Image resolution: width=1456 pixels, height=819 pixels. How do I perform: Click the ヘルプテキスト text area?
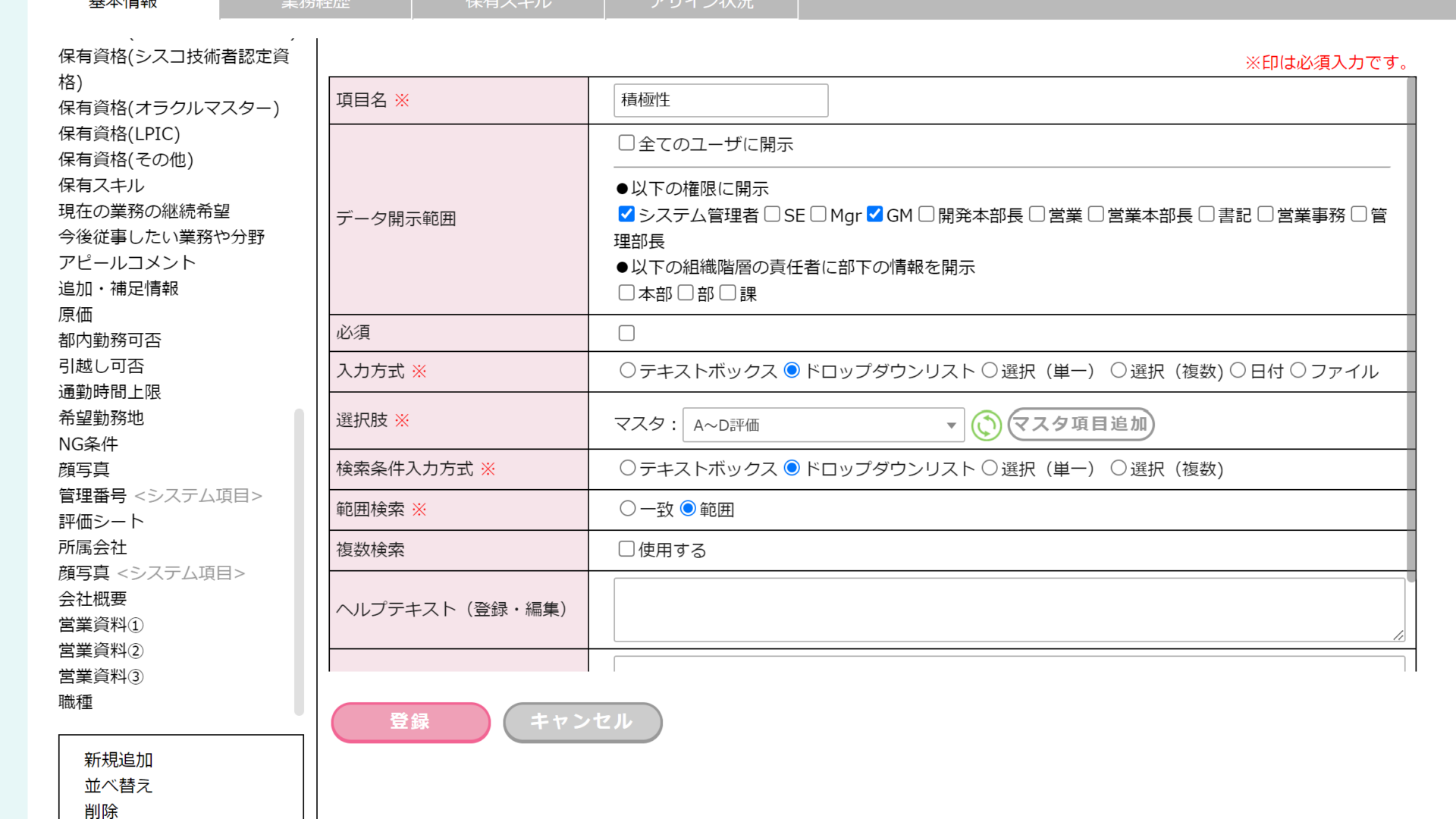(1009, 610)
